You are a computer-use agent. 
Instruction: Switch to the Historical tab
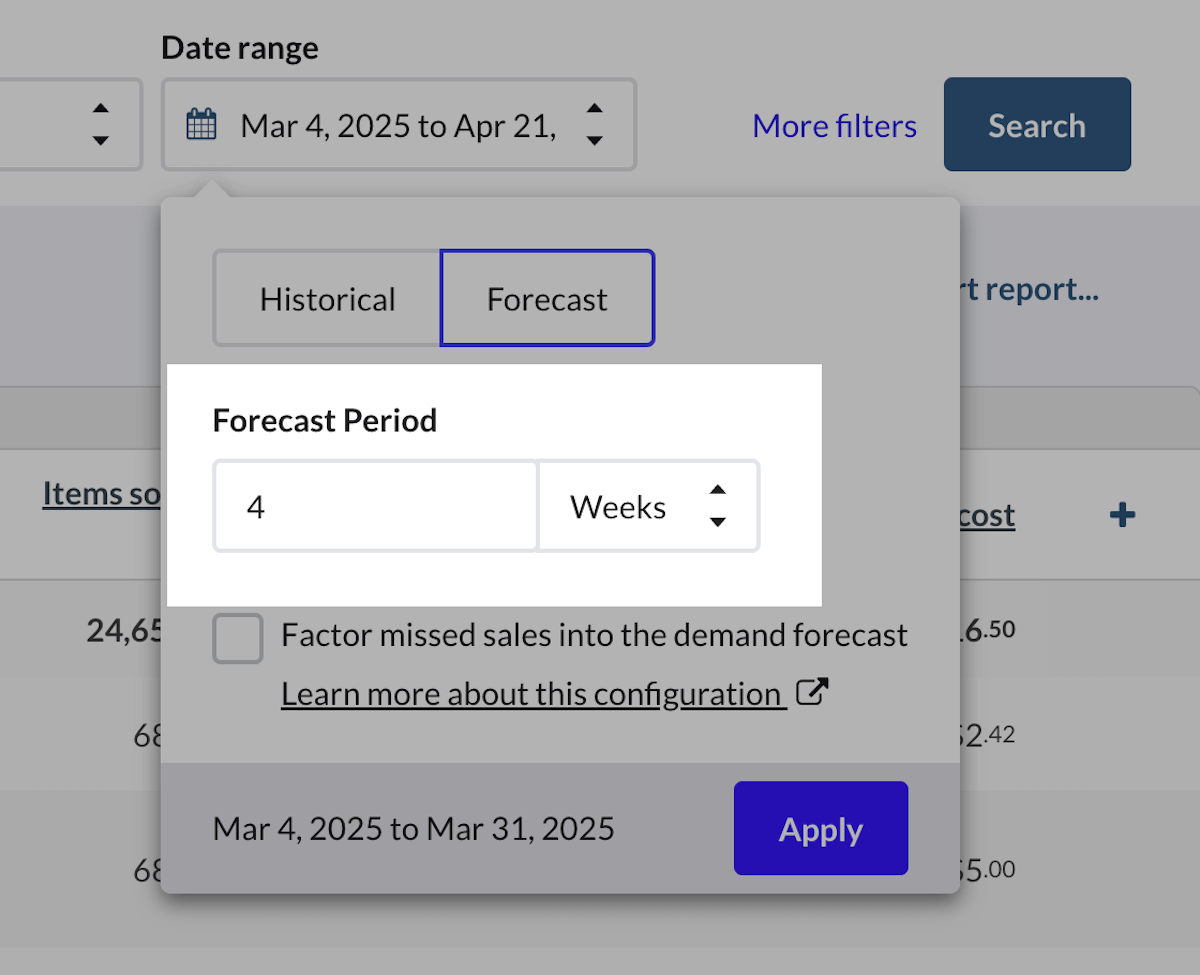point(327,299)
